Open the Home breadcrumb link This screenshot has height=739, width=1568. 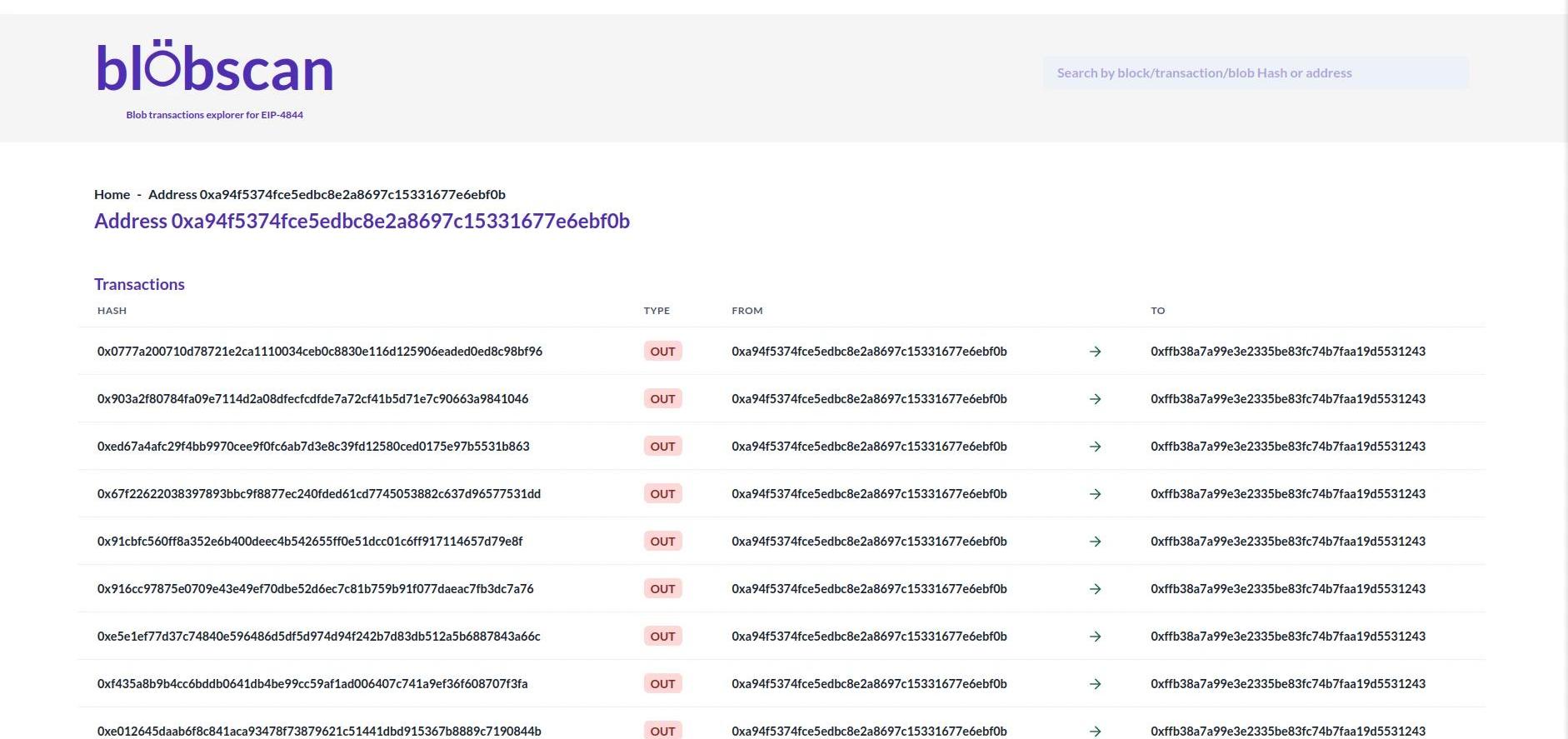click(112, 194)
